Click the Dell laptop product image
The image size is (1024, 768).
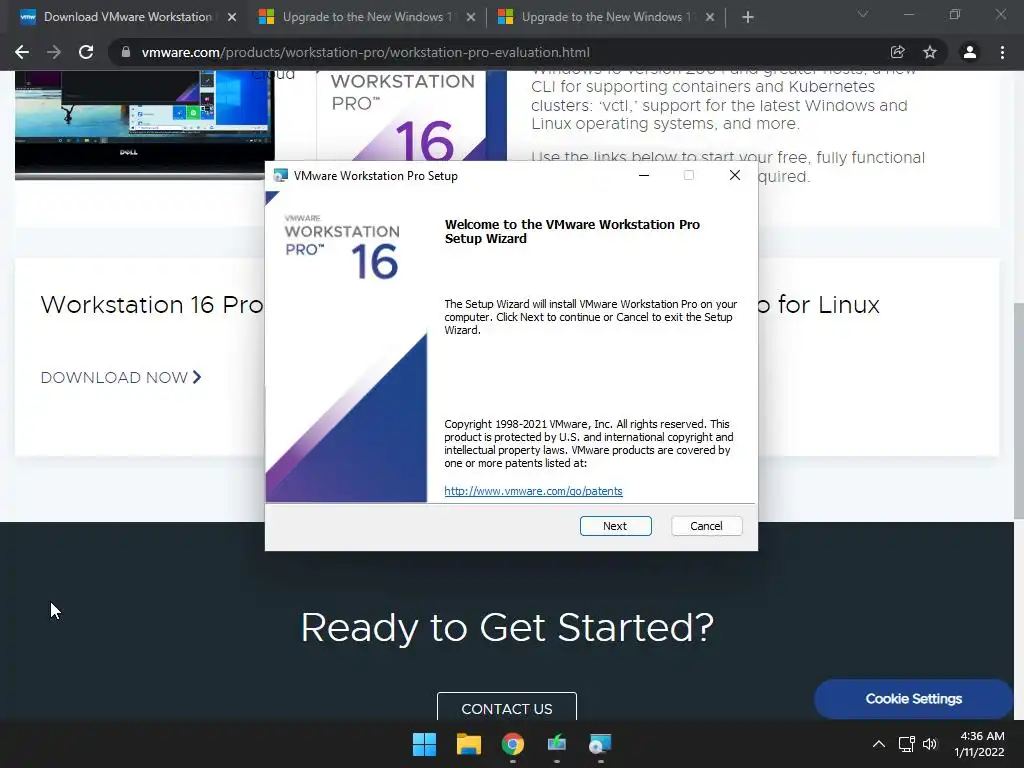144,124
